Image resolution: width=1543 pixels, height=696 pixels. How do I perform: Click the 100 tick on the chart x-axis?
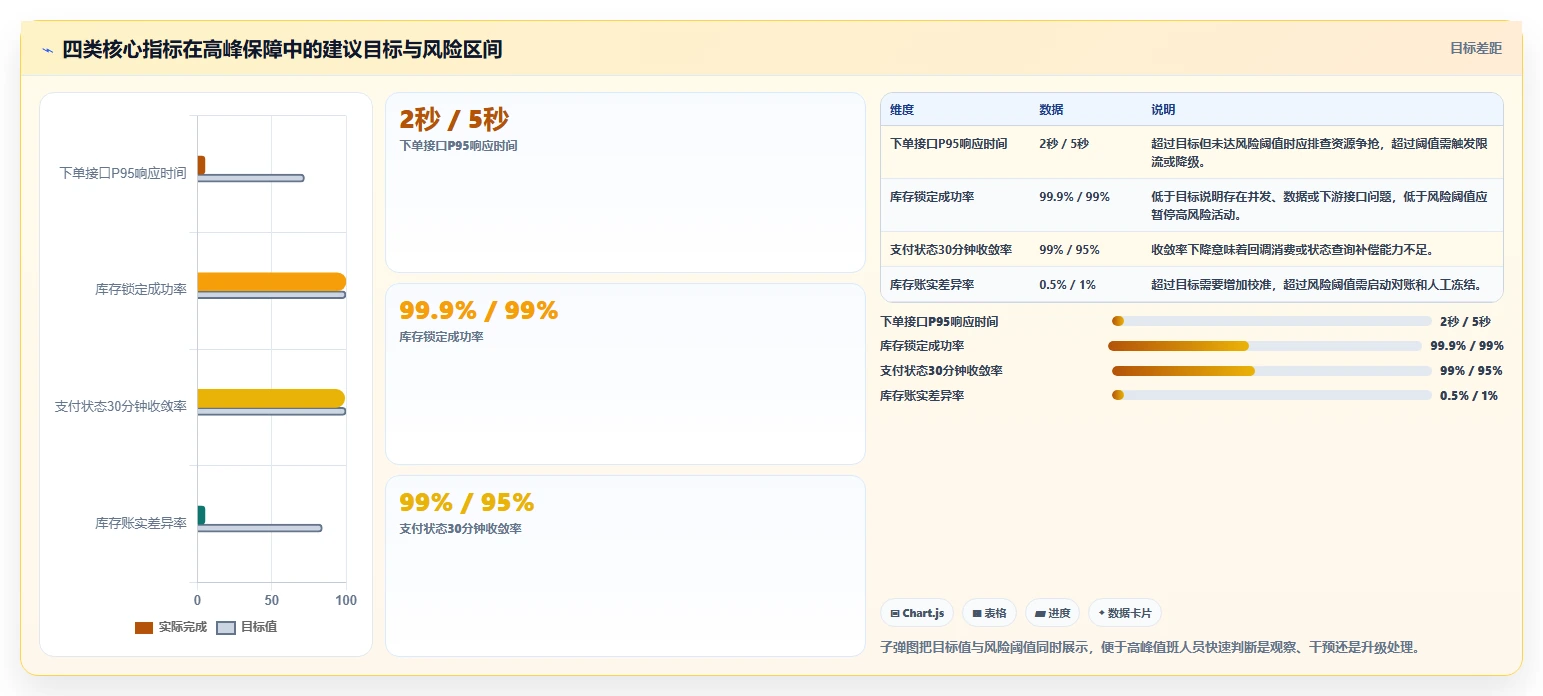346,600
